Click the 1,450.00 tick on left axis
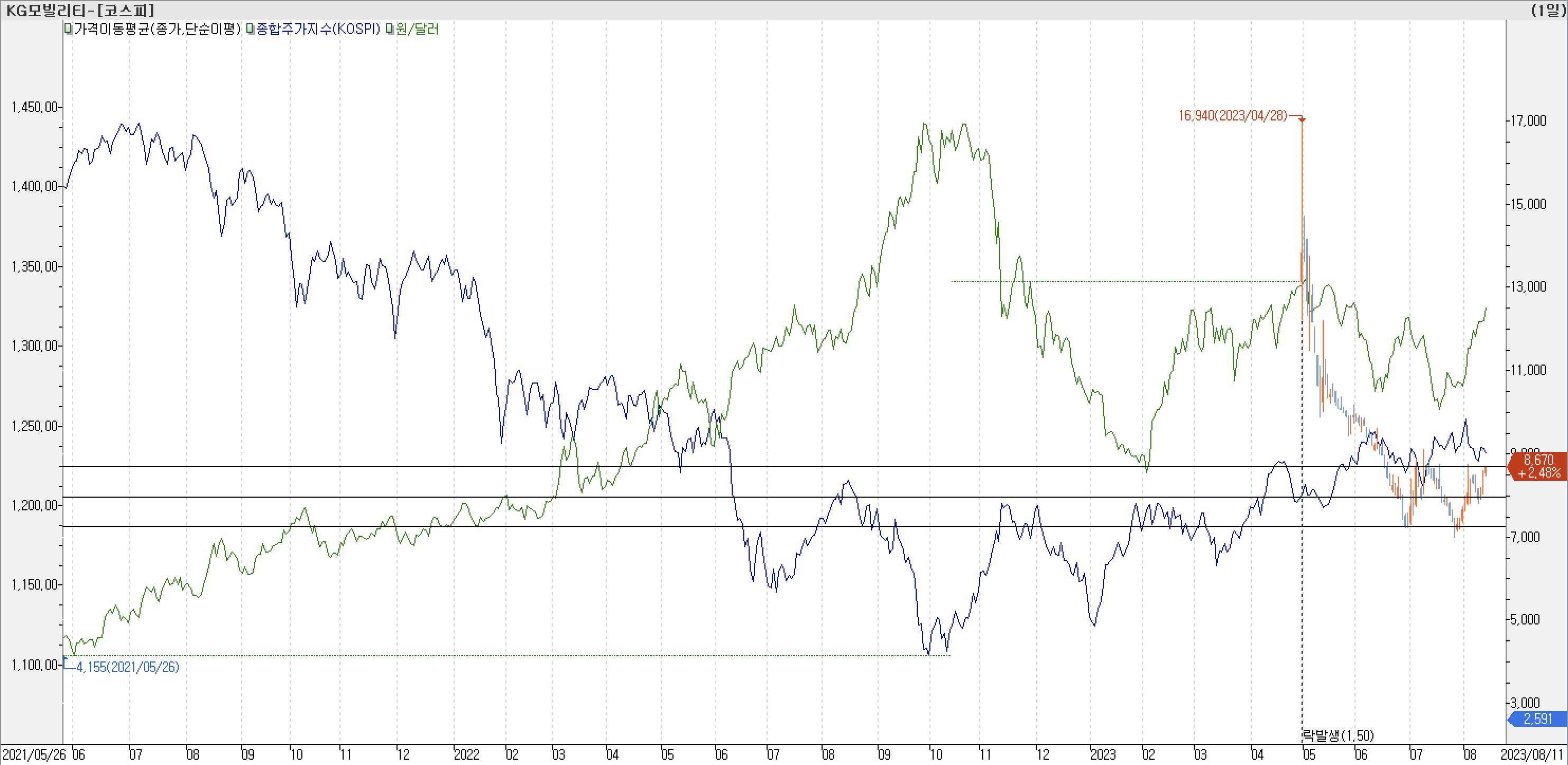1568x765 pixels. click(34, 107)
